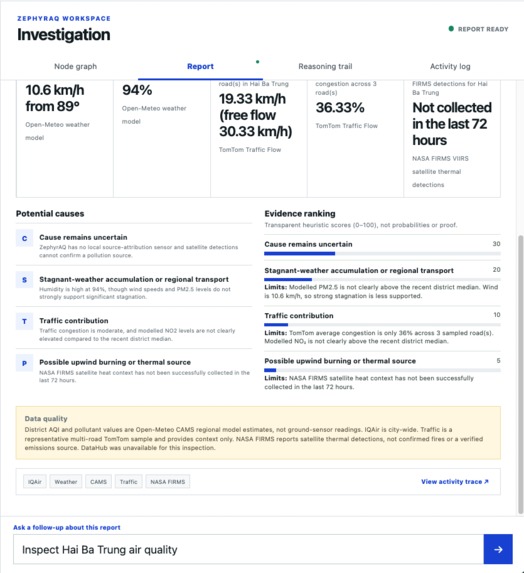The image size is (524, 573).
Task: Click 'Possible upwind burning or thermal source' cause title
Action: click(115, 362)
